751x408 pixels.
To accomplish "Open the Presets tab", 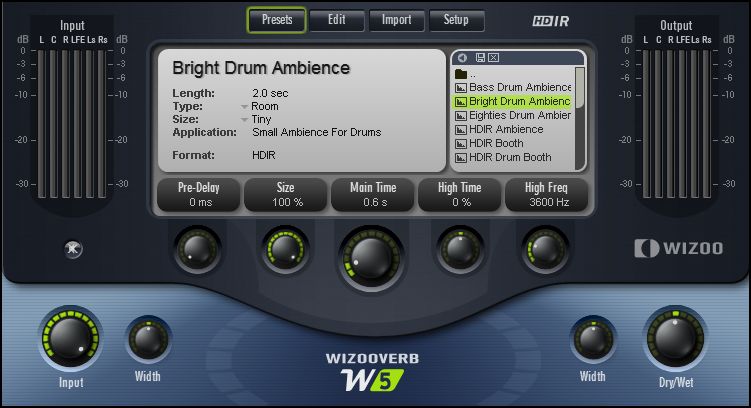I will pyautogui.click(x=277, y=20).
